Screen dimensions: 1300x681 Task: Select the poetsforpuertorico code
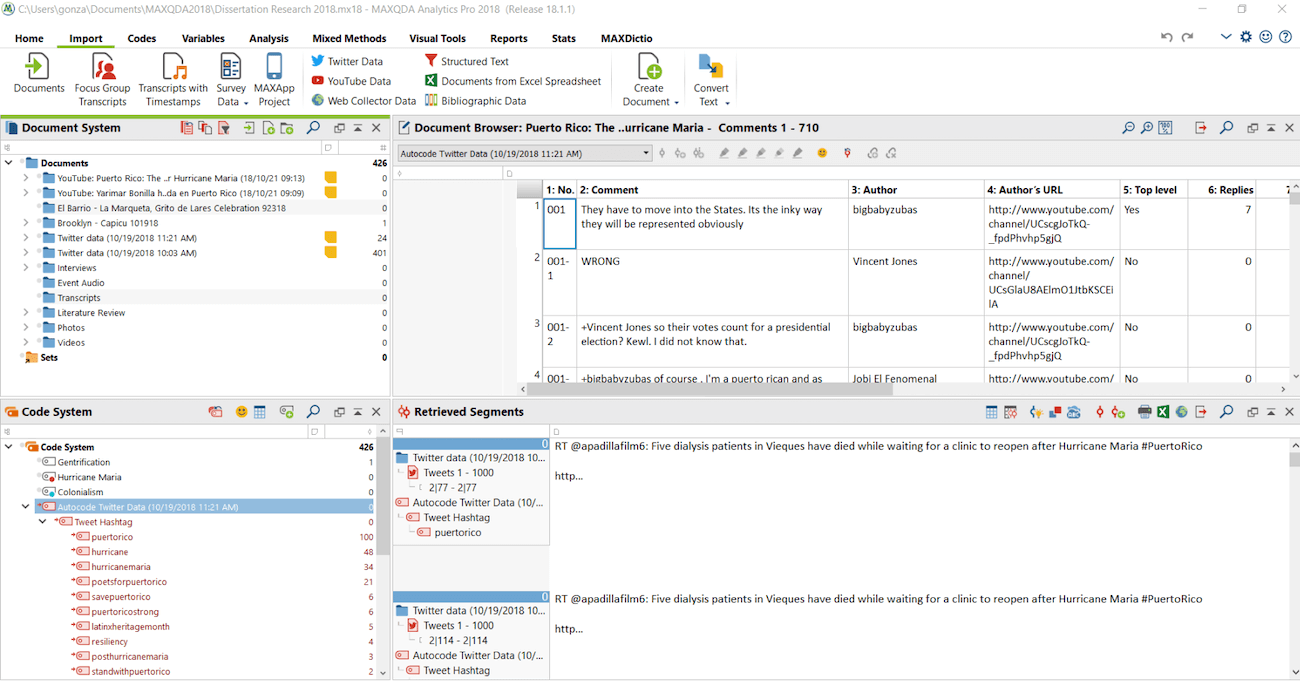[128, 582]
